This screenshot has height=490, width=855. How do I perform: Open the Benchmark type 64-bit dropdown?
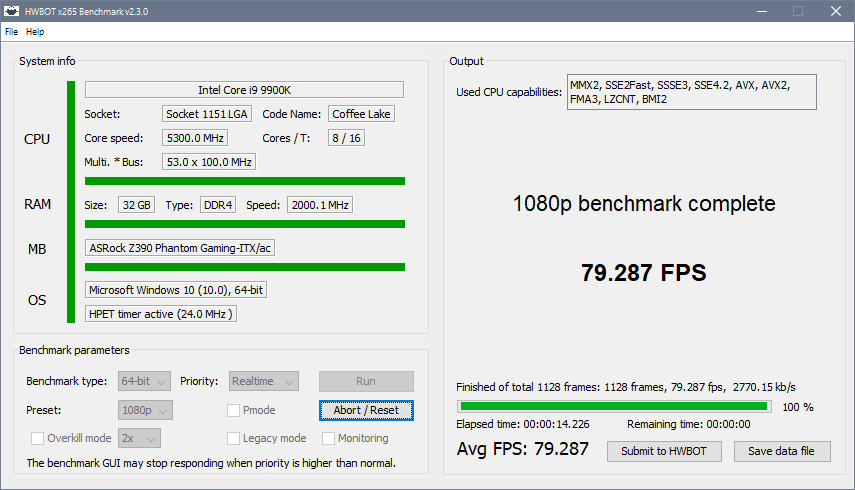coord(144,382)
